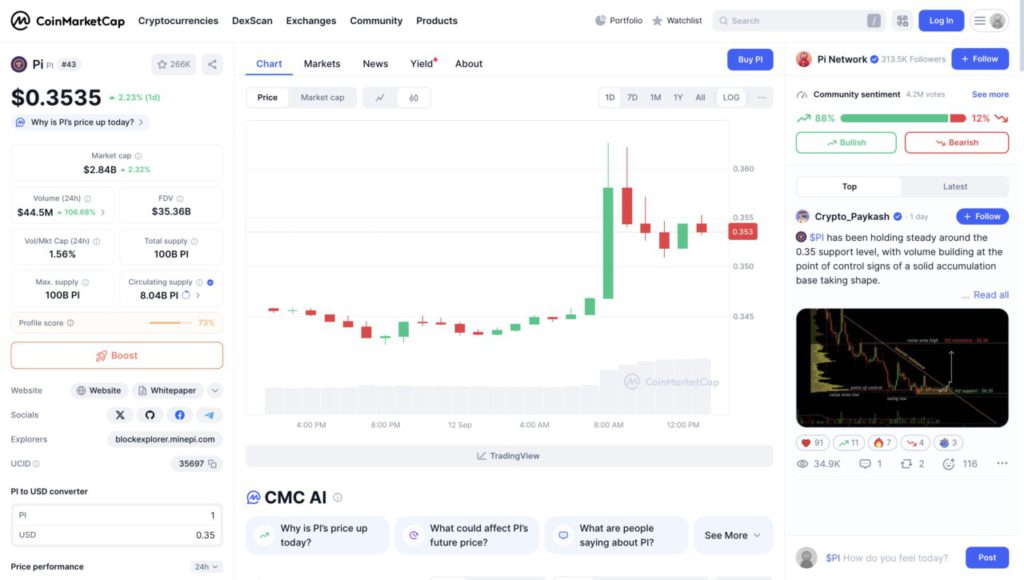The image size is (1024, 580).
Task: Copy the UCID 35697 value
Action: [x=213, y=464]
